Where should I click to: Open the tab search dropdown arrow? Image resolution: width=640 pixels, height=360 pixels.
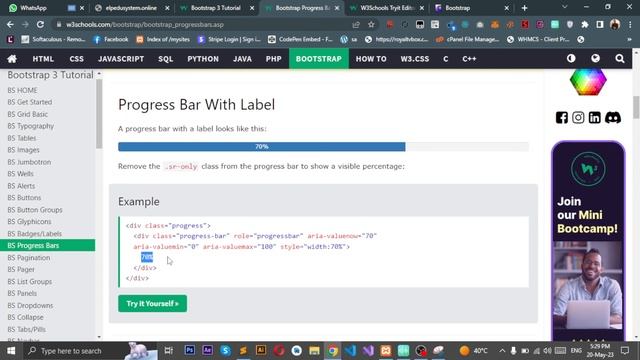point(564,7)
